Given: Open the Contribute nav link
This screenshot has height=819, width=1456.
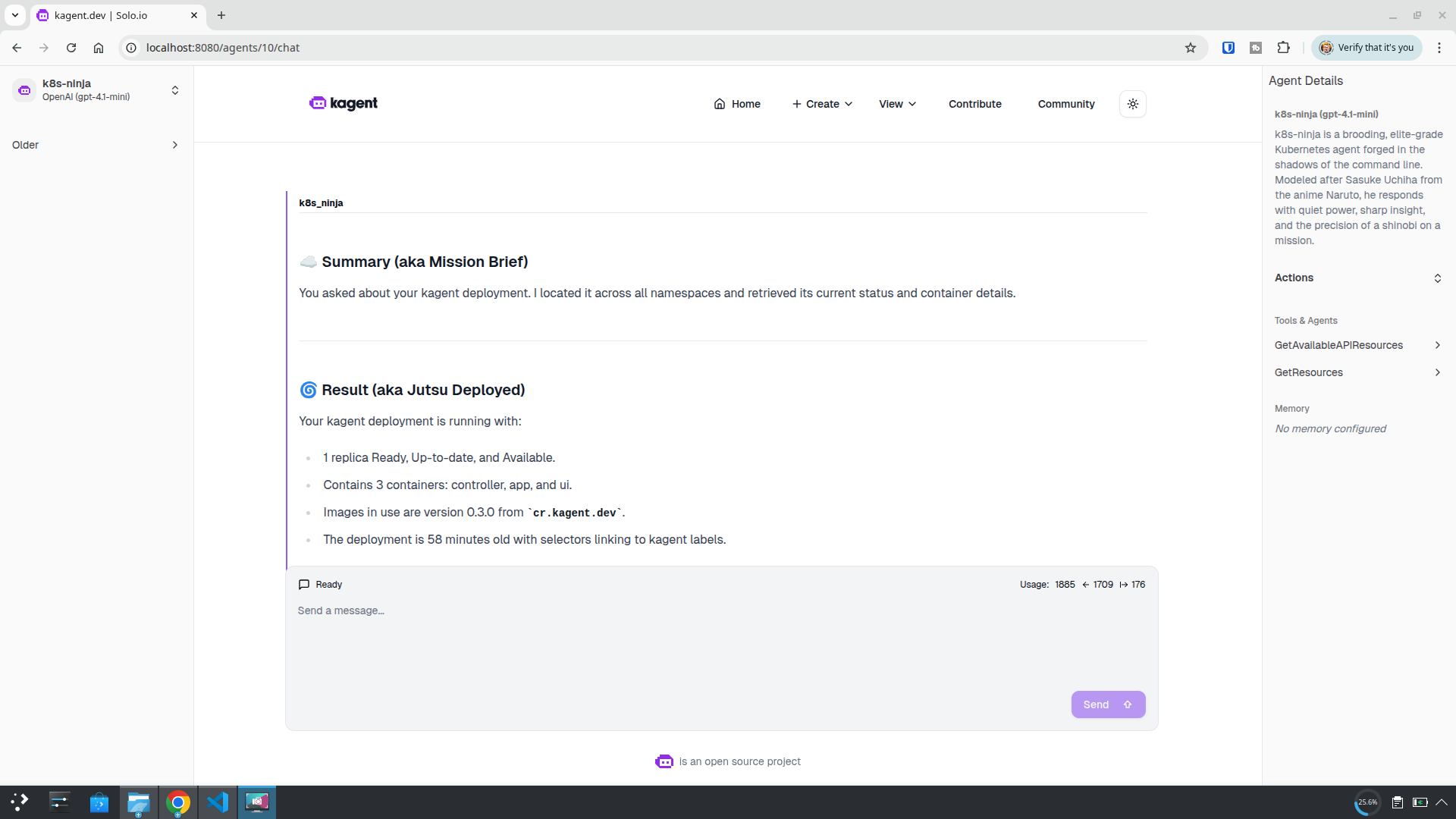Looking at the screenshot, I should click(974, 104).
